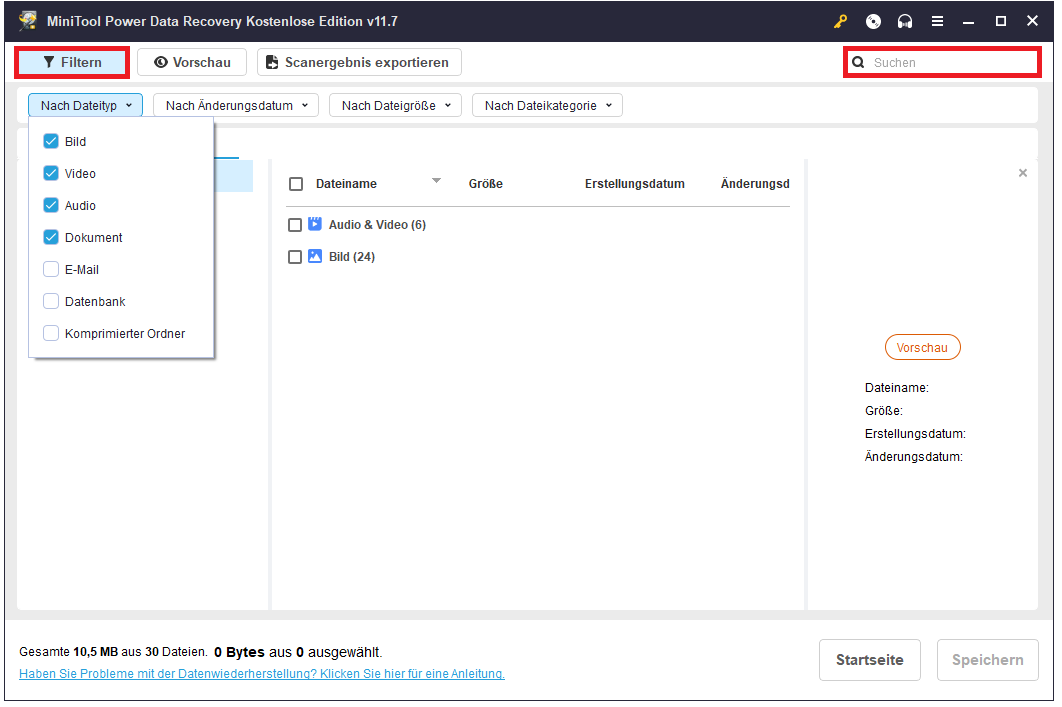
Task: Tick the select-all checkbox beside Dateiname
Action: pos(296,184)
